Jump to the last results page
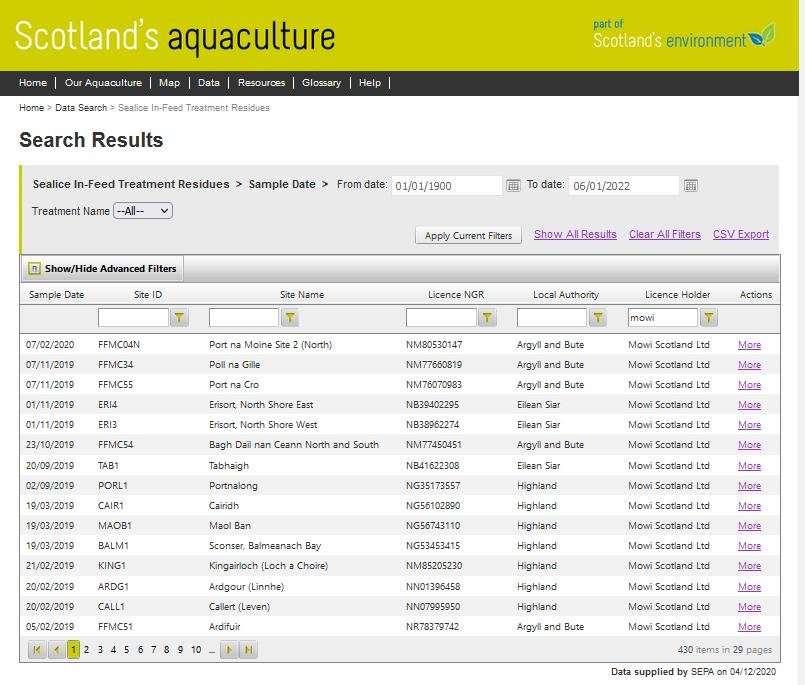 (248, 650)
